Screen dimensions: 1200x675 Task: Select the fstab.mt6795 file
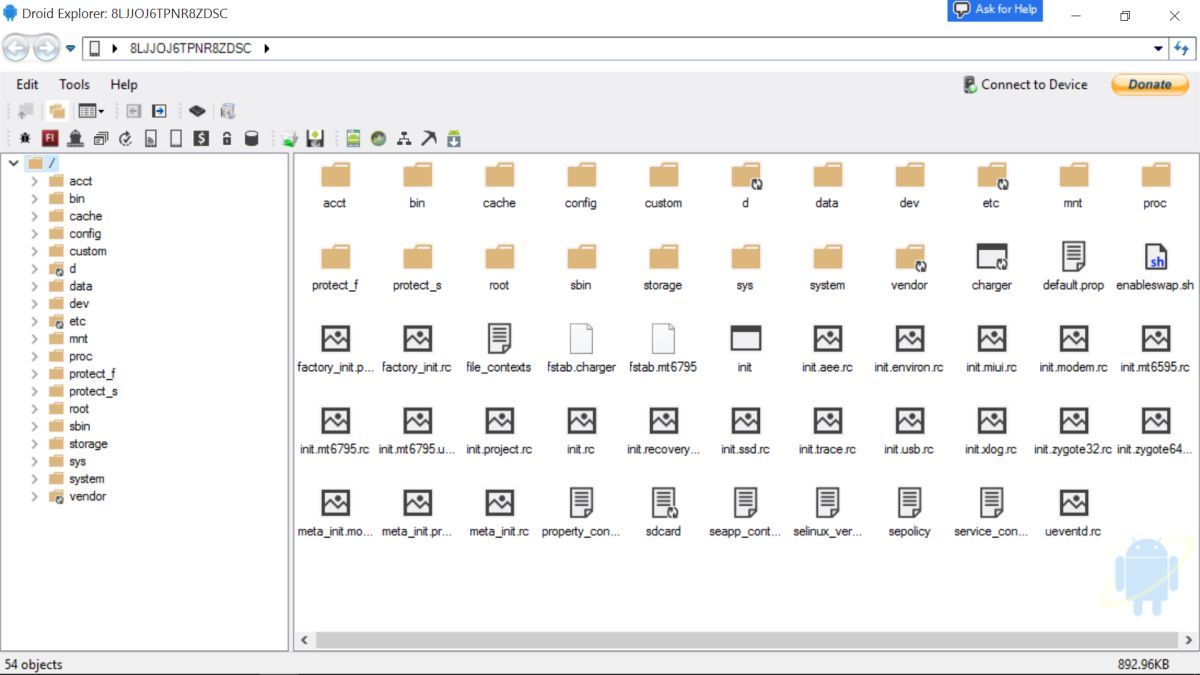[663, 347]
